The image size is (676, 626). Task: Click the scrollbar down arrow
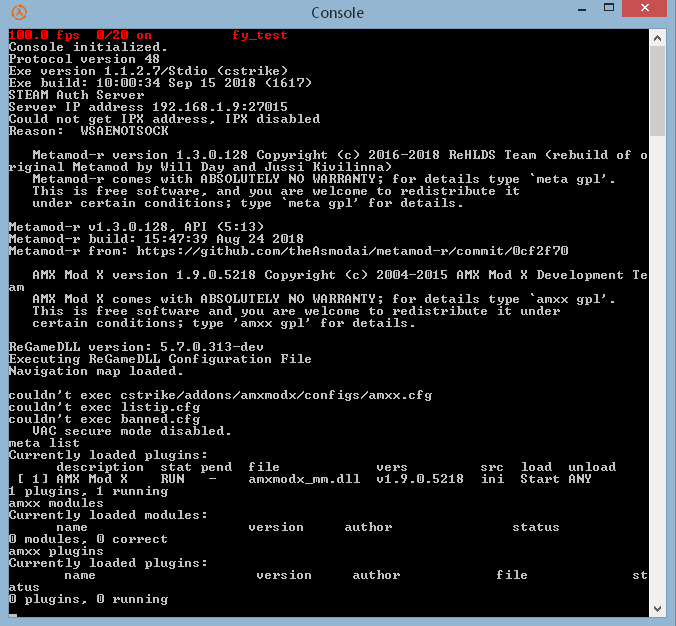tap(657, 609)
